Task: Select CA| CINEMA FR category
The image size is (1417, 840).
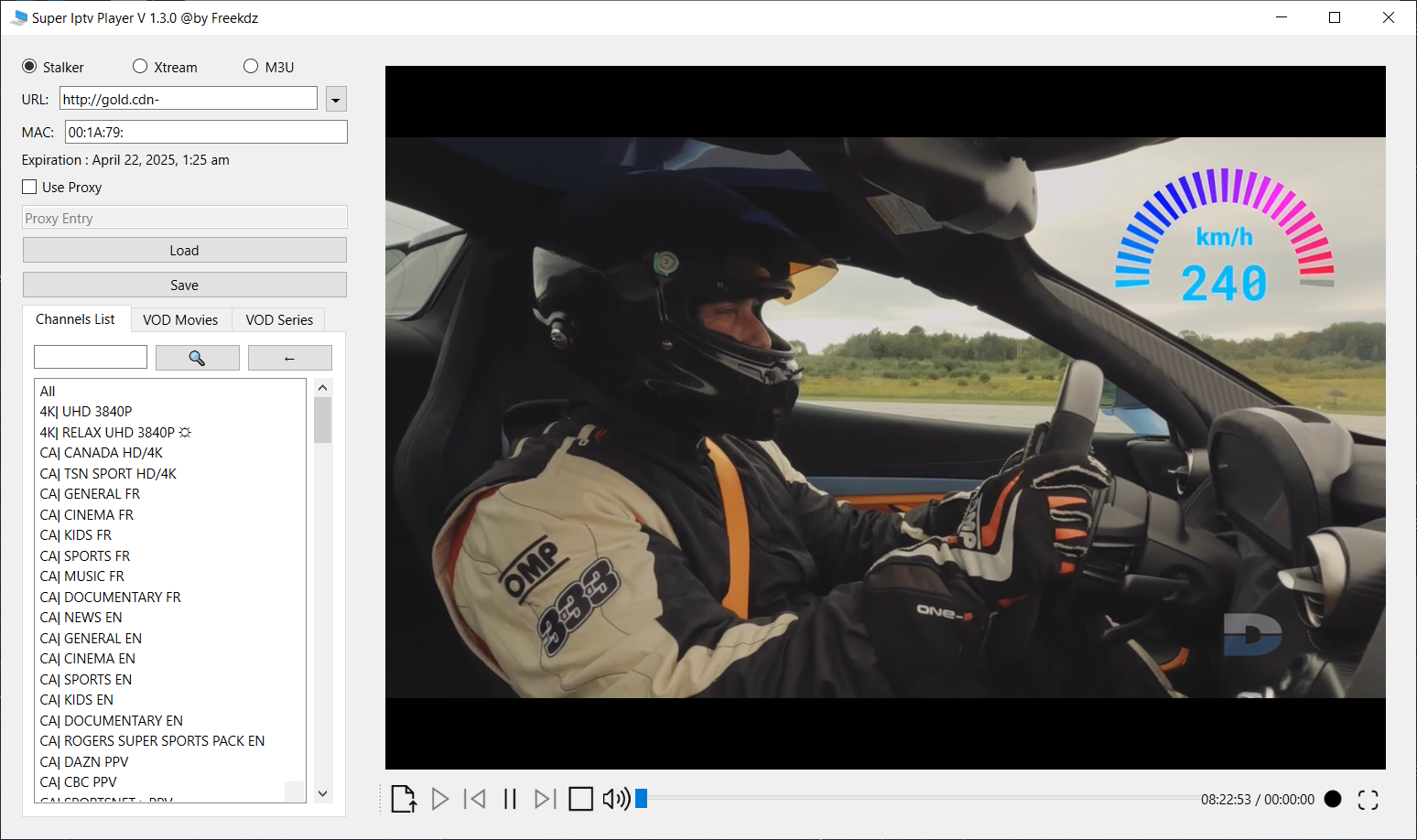Action: 169,514
